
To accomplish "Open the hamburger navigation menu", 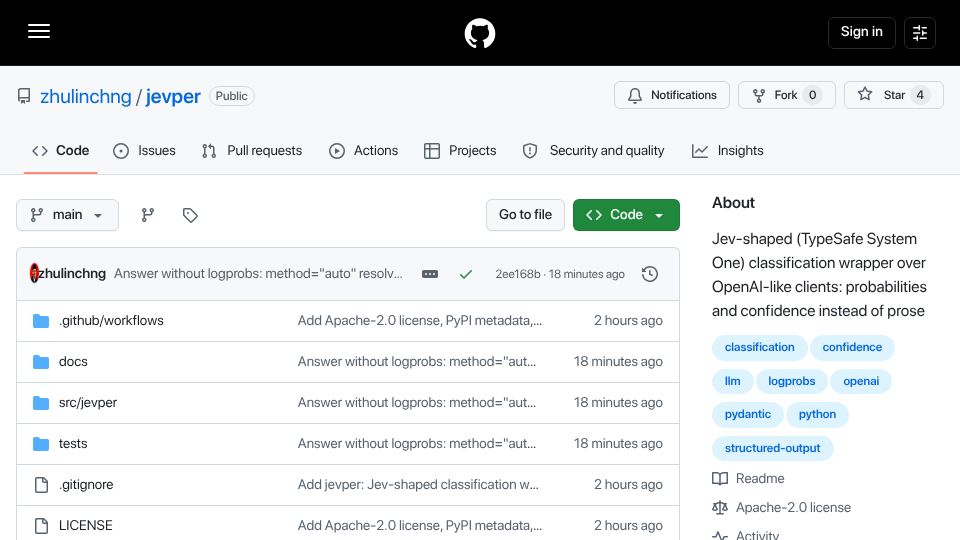I will pos(39,31).
